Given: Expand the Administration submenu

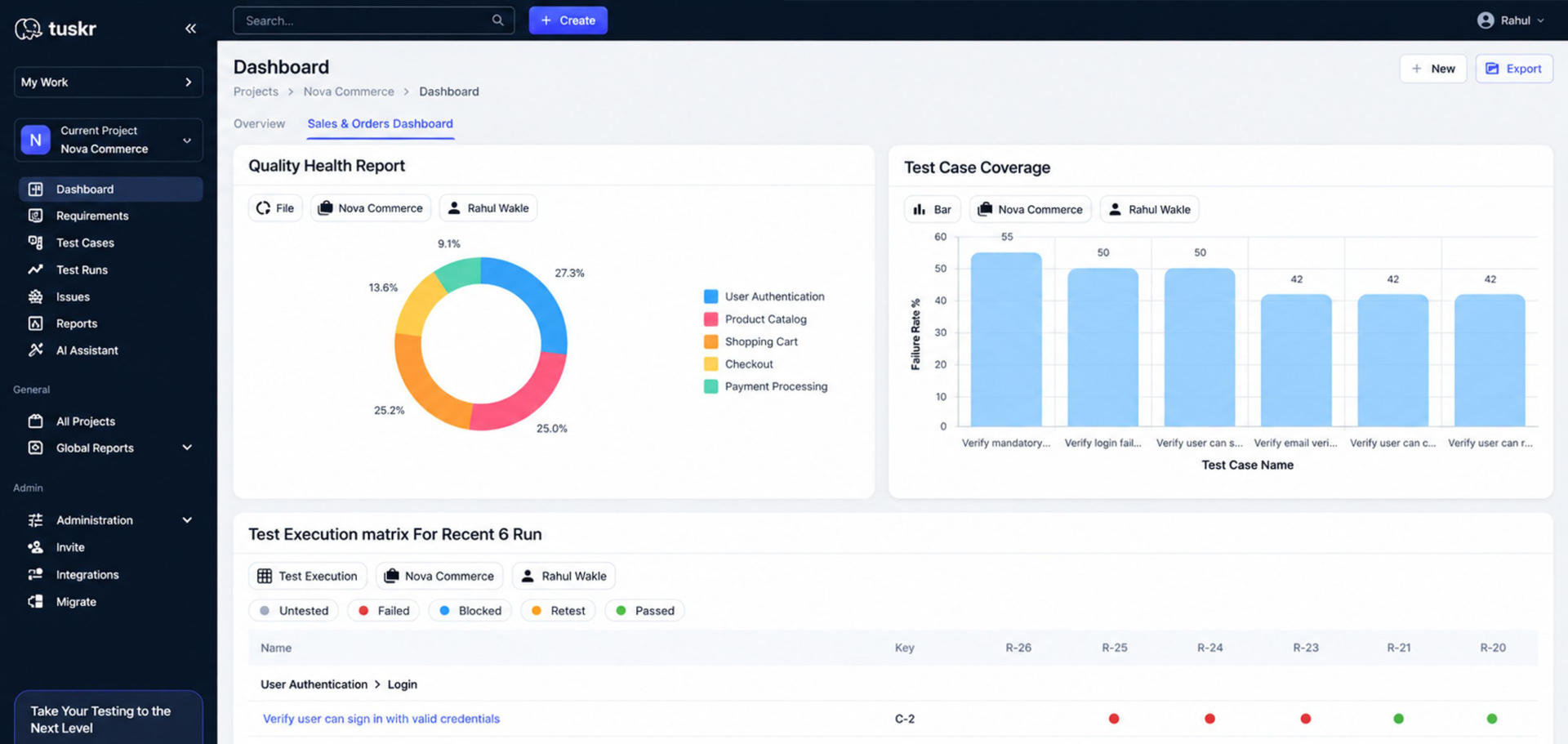Looking at the screenshot, I should point(187,520).
